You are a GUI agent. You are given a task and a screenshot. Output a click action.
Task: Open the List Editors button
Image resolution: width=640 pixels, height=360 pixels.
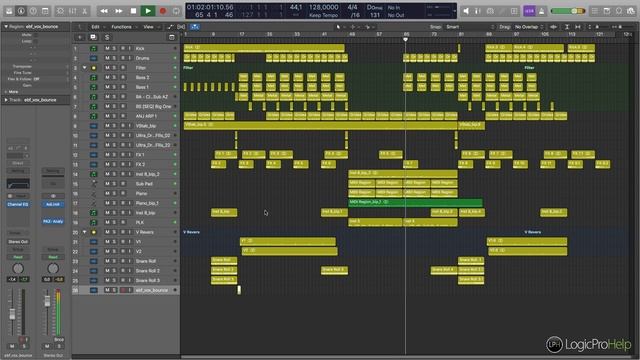(x=595, y=11)
